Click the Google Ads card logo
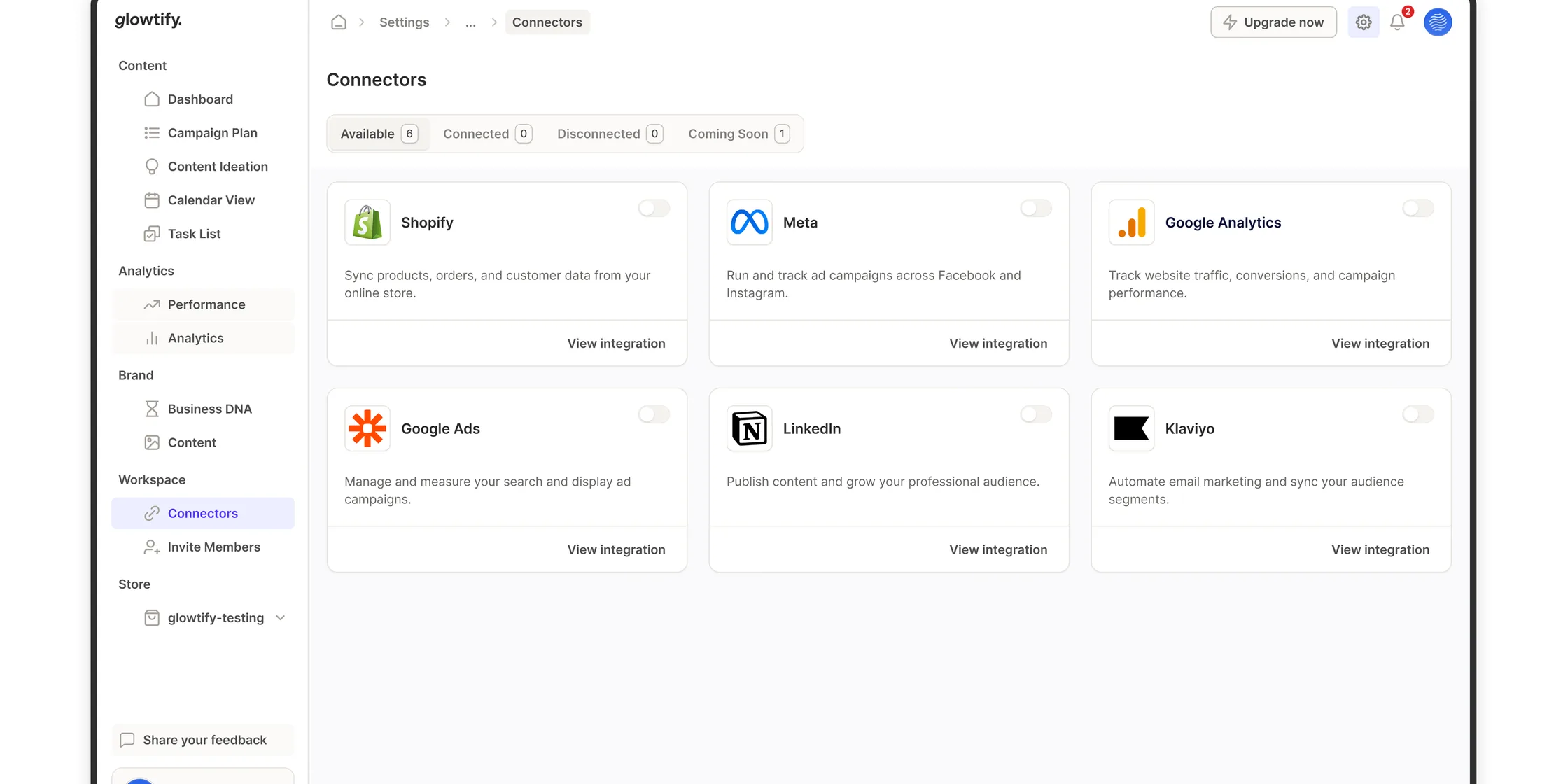Image resolution: width=1568 pixels, height=784 pixels. click(367, 428)
